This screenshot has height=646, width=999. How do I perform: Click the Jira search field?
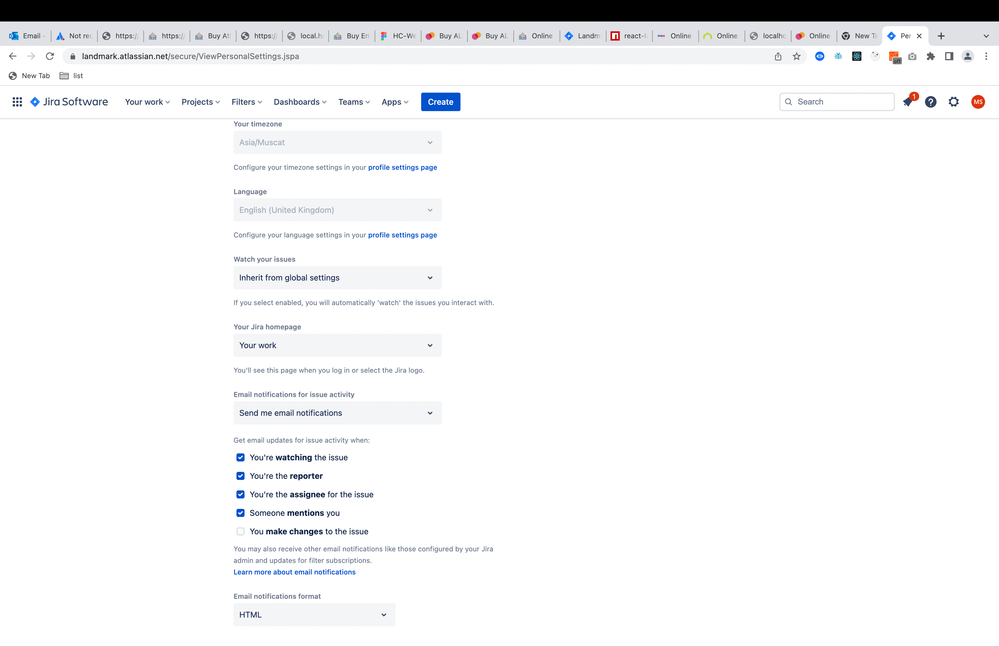[x=836, y=101]
